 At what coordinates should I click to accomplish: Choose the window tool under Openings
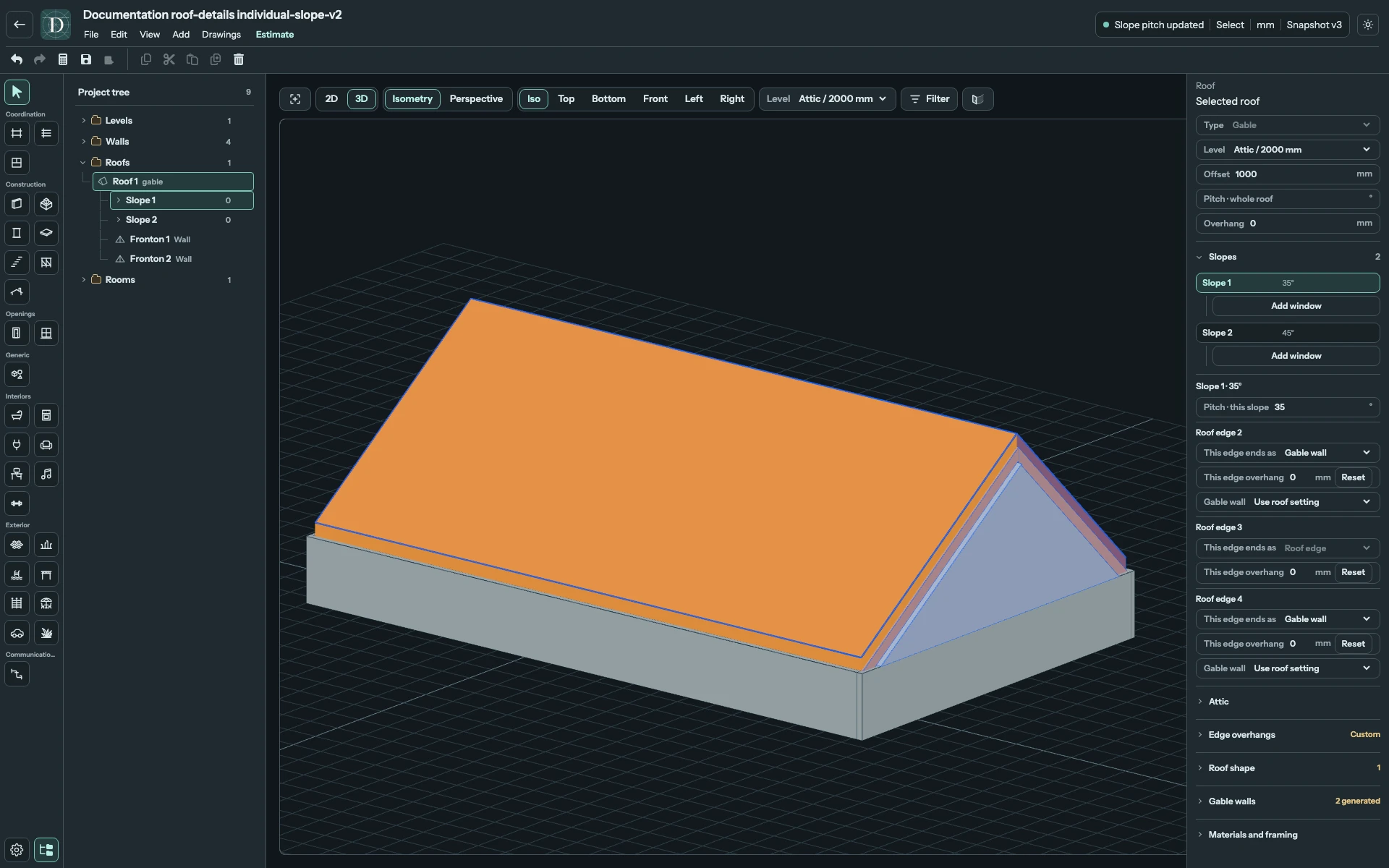46,333
